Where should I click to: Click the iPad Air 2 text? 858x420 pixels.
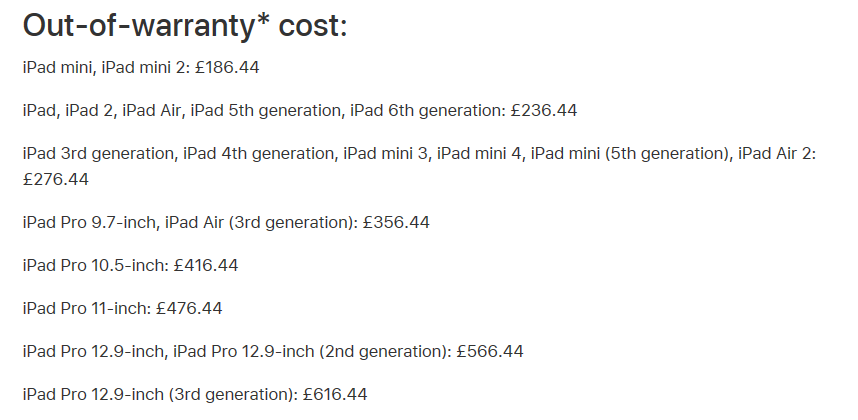pyautogui.click(x=776, y=153)
